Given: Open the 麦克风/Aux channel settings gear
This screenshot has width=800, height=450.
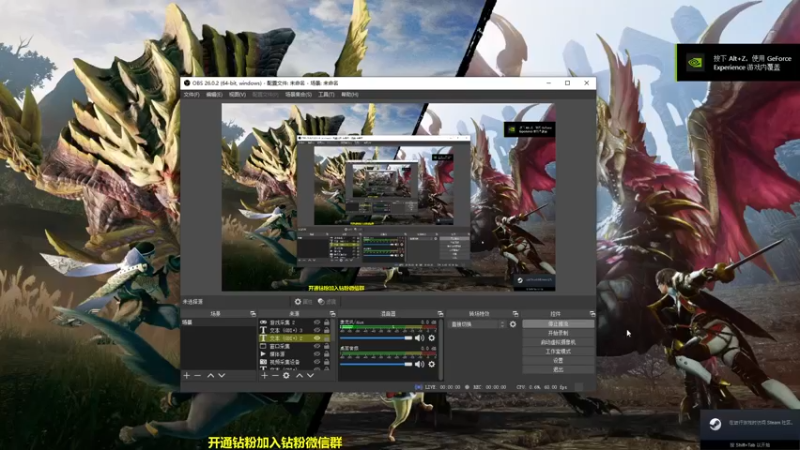Looking at the screenshot, I should (x=432, y=338).
